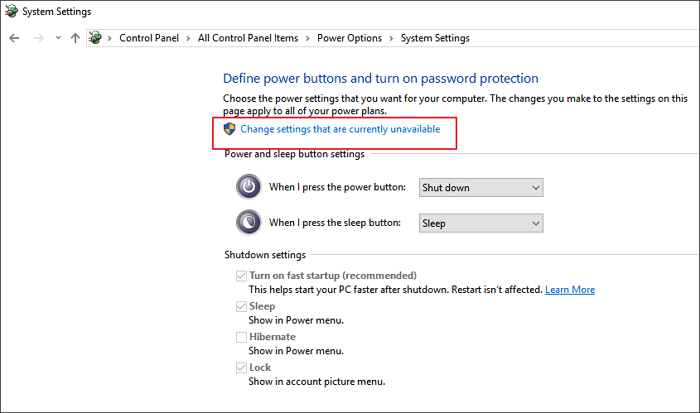Screen dimensions: 700x413
Task: Enable the Hibernate checkbox
Action: [x=241, y=337]
